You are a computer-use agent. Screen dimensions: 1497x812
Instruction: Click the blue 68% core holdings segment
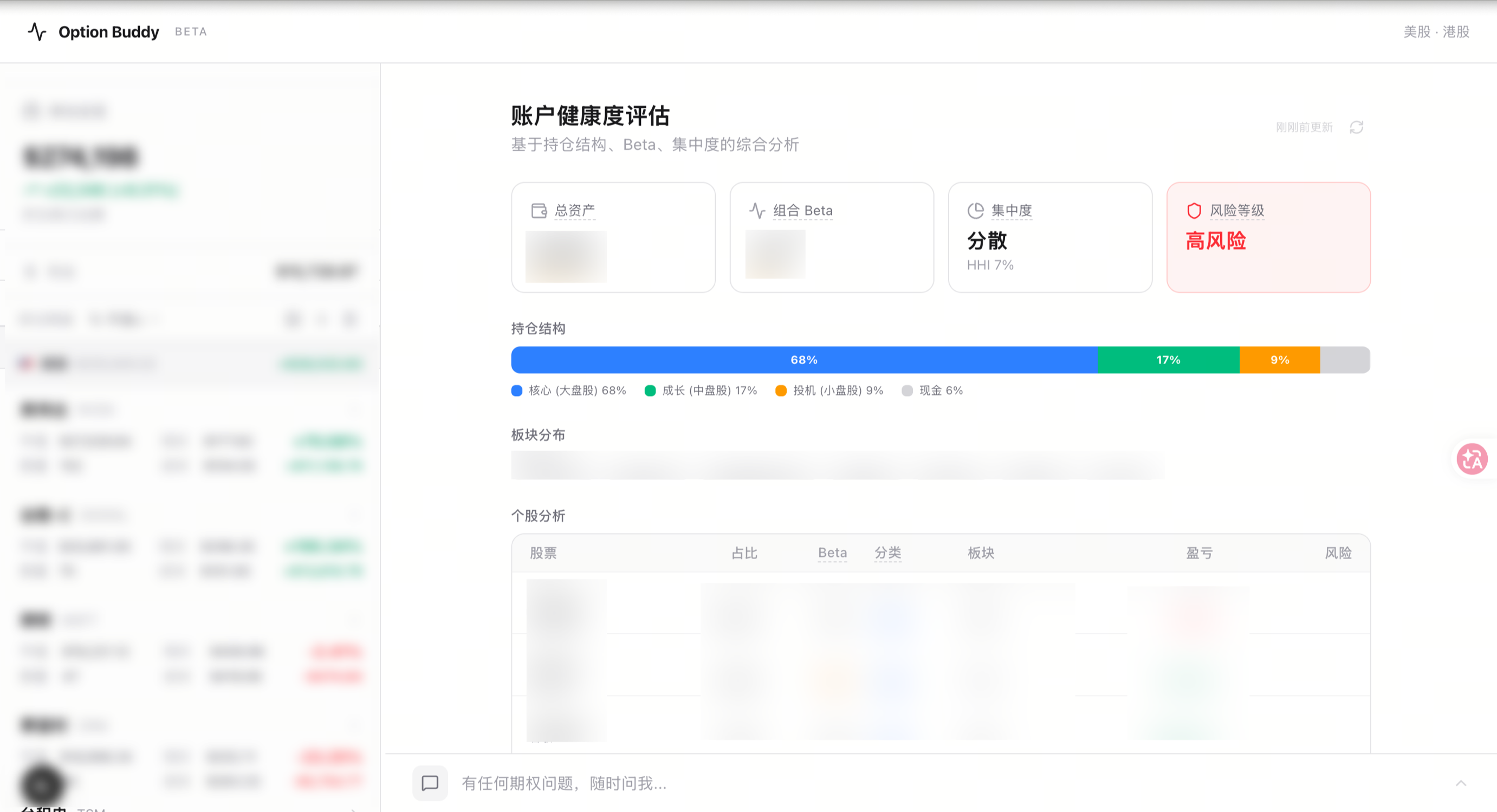(x=803, y=360)
